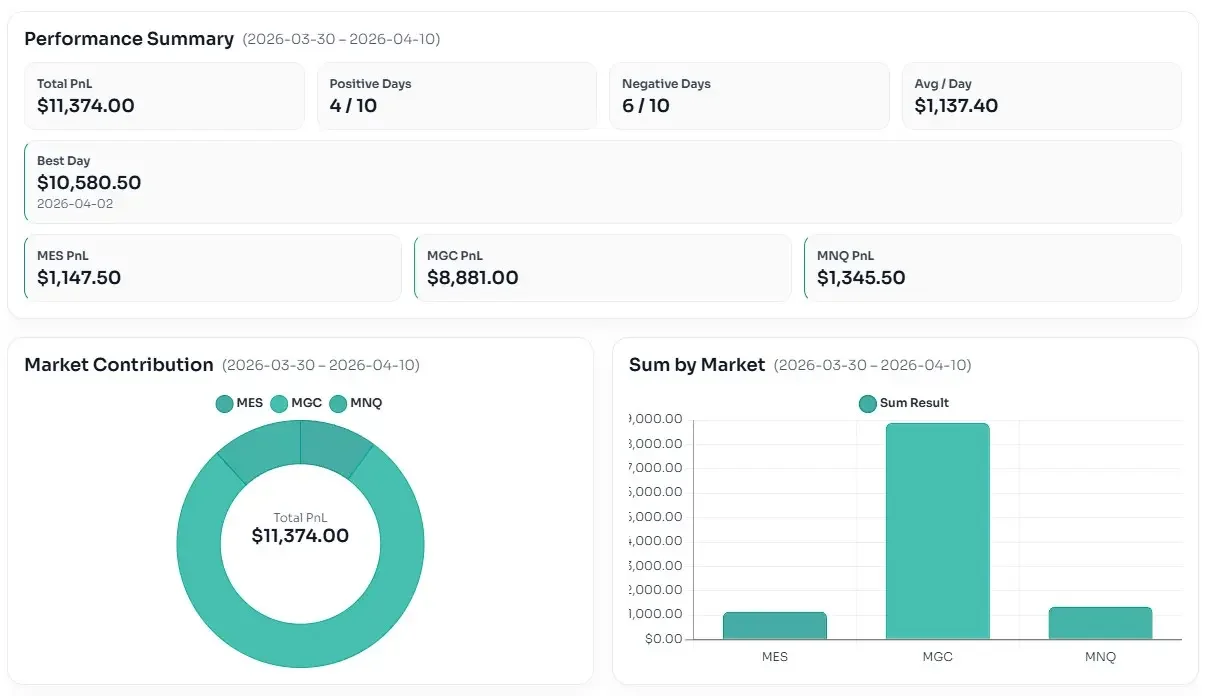The height and width of the screenshot is (696, 1210).
Task: Click the MES PnL $1,147.50 card
Action: (x=212, y=268)
